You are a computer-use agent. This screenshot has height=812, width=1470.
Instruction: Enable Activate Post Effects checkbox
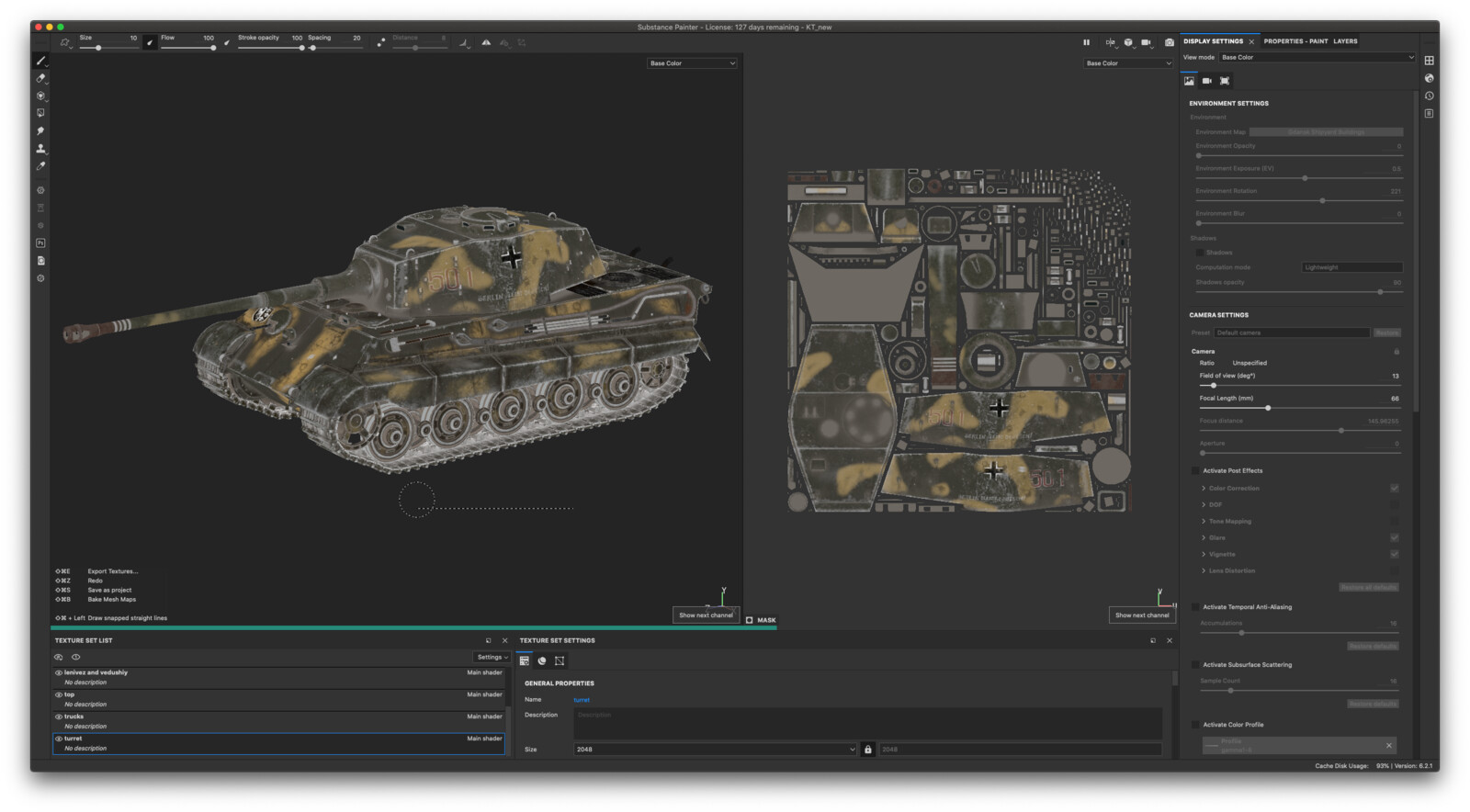click(x=1195, y=470)
